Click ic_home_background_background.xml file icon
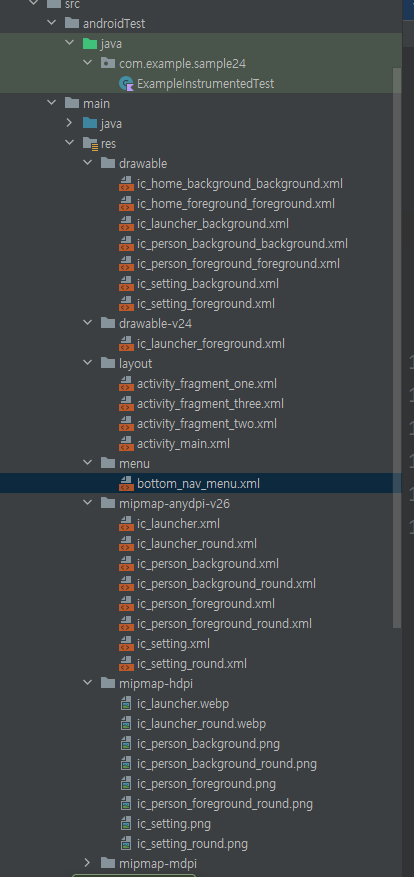 (x=126, y=184)
